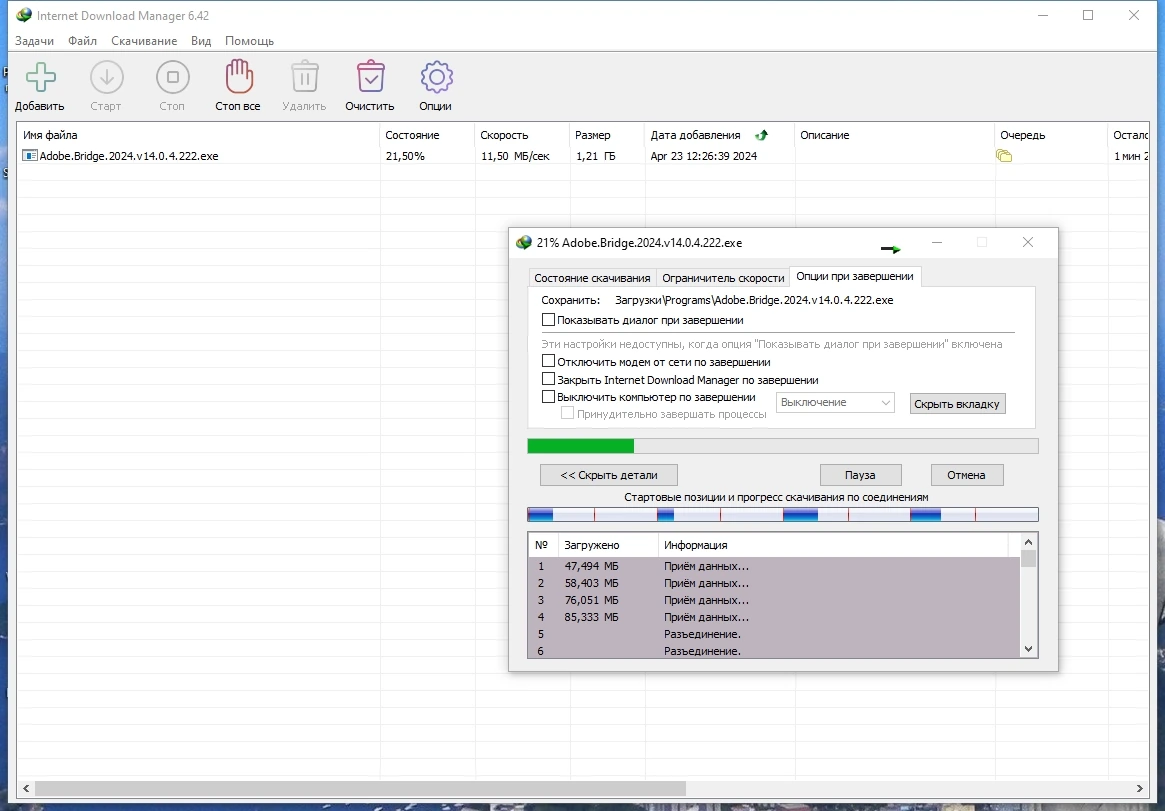Click the file icon beside Adobe.Bridge.2024 filename
Viewport: 1165px width, 811px height.
30,155
